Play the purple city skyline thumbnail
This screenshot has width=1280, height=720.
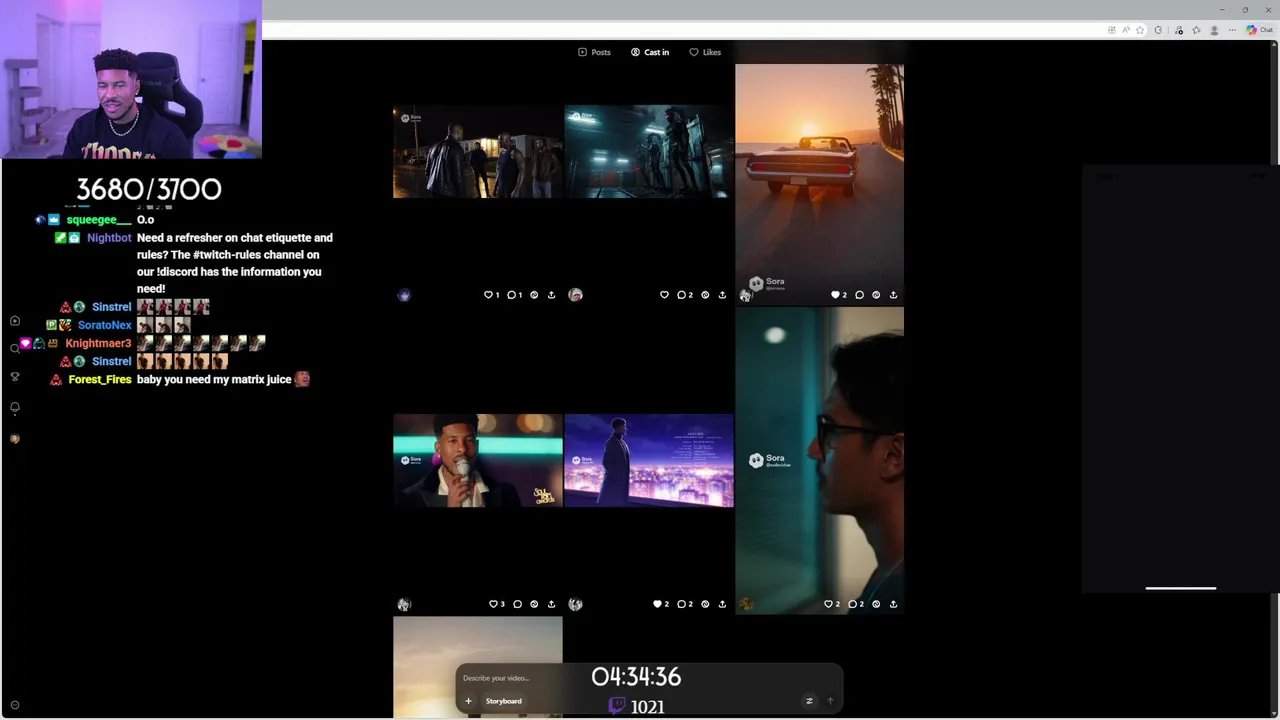coord(649,460)
